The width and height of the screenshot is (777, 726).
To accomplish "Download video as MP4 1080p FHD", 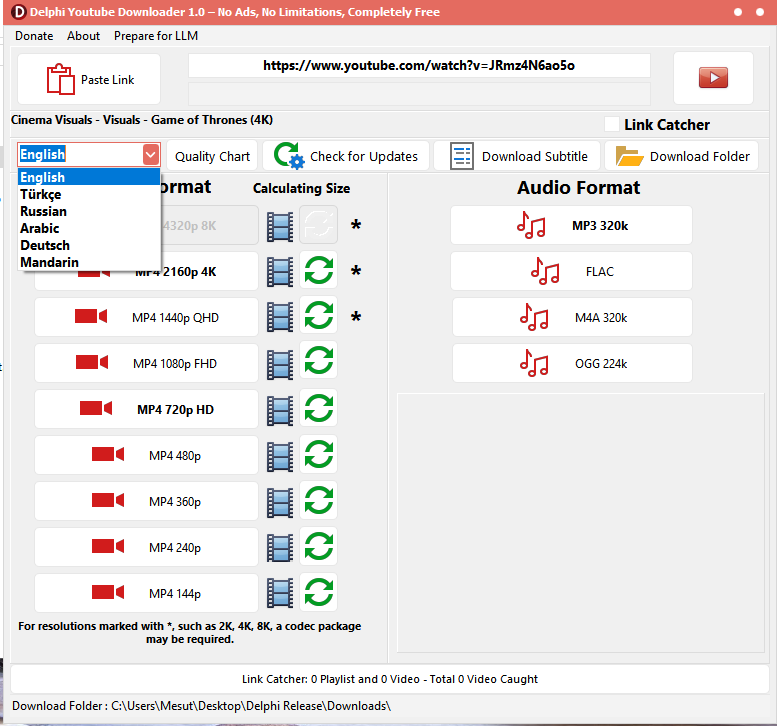I will tap(146, 363).
